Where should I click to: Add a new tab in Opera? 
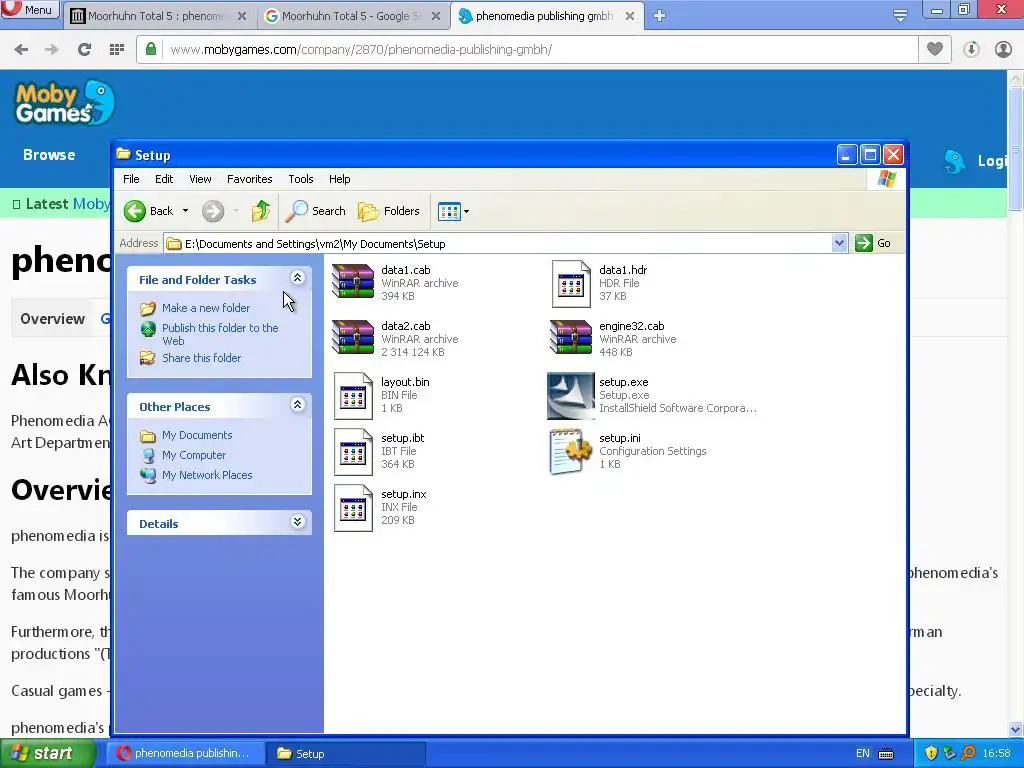point(659,16)
